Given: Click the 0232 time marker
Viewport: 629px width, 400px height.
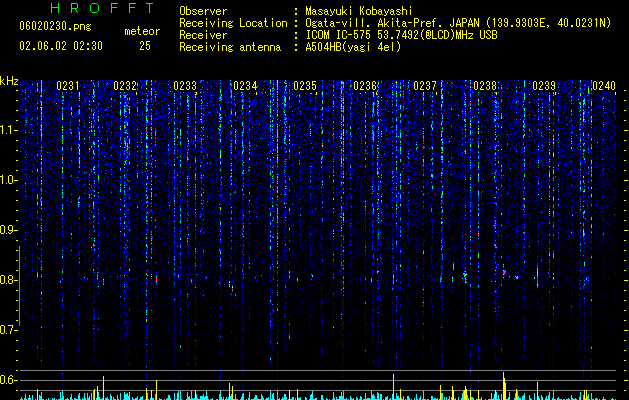Looking at the screenshot, I should 125,86.
